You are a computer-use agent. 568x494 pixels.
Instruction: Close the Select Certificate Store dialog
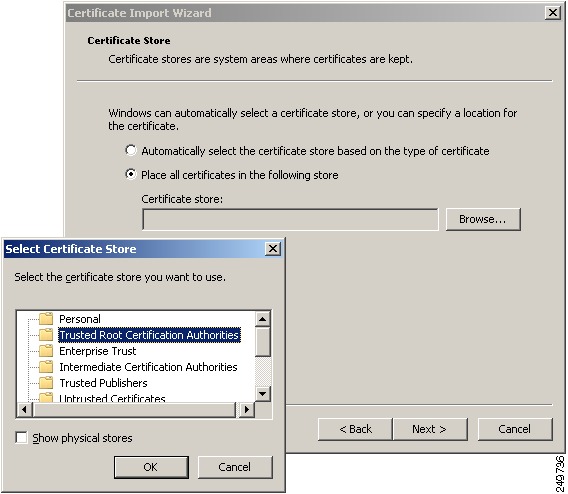coord(273,248)
